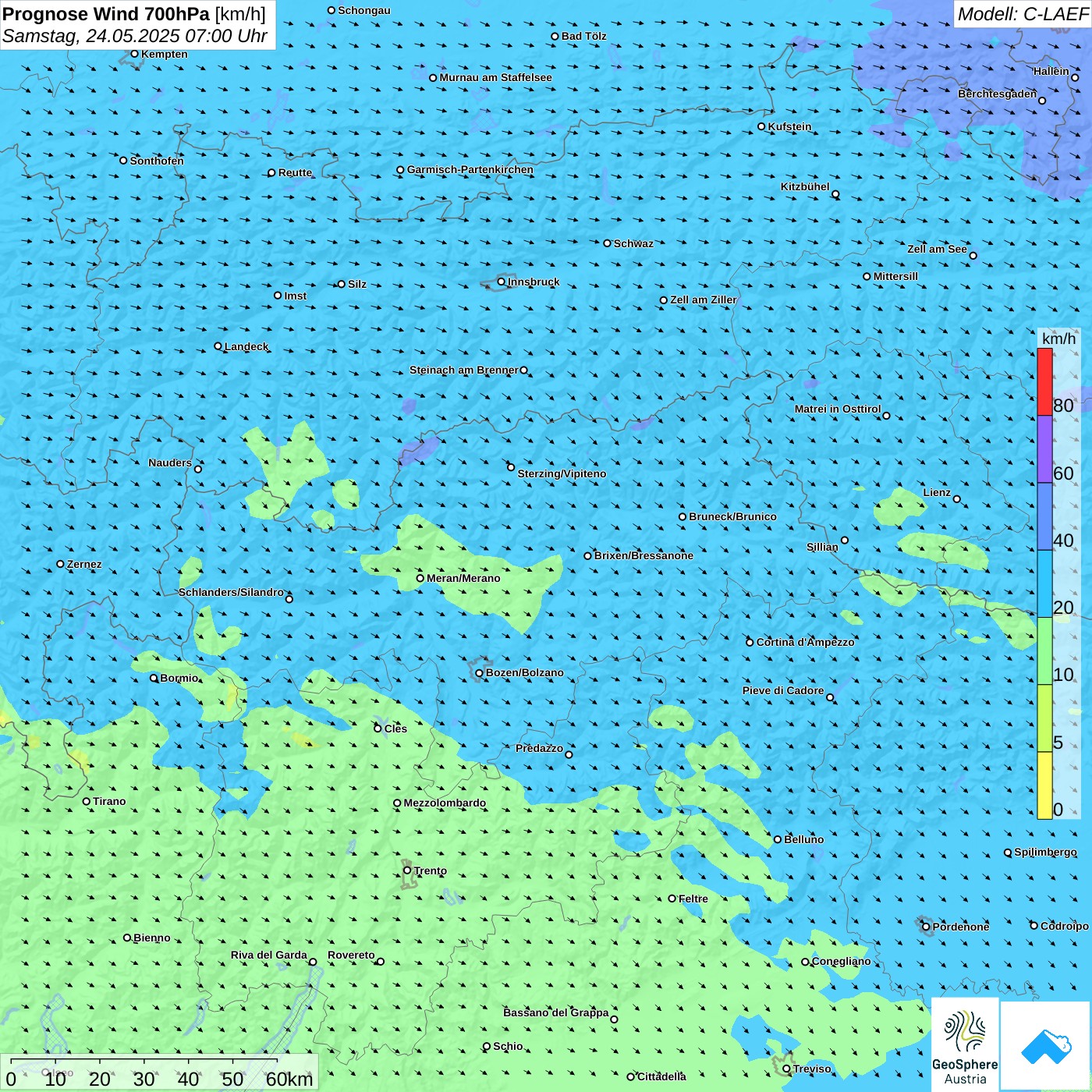Image resolution: width=1092 pixels, height=1092 pixels.
Task: Click the Matrei in Osttirol label
Action: pos(838,409)
